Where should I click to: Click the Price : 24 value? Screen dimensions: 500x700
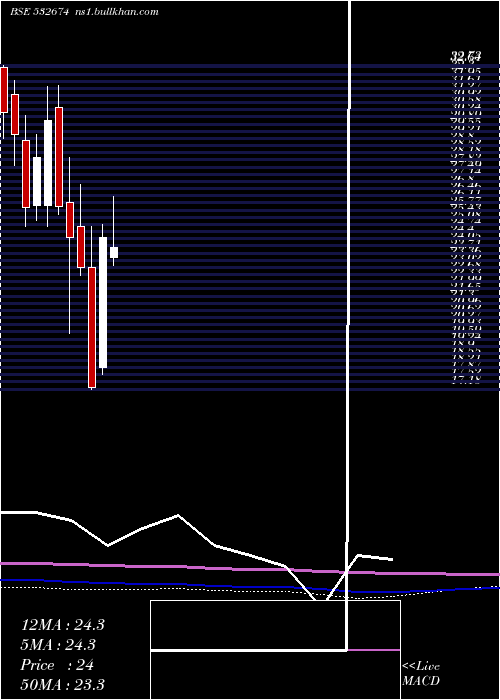click(x=57, y=665)
